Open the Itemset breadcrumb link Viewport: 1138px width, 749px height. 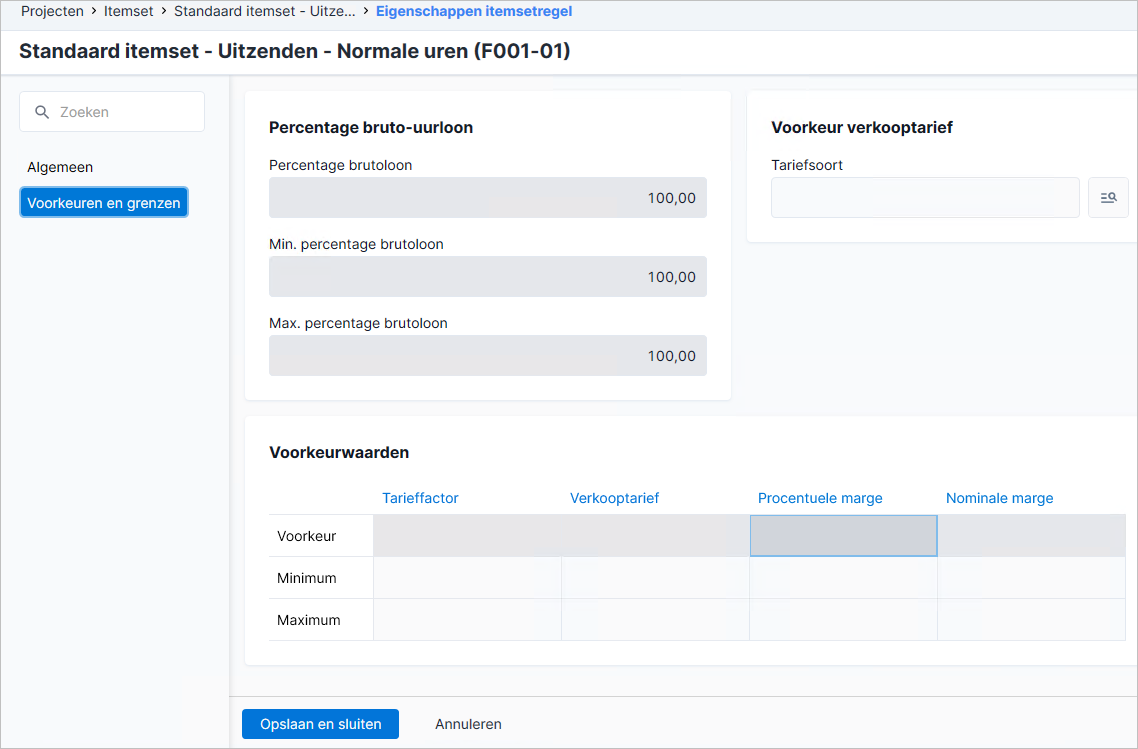point(128,11)
